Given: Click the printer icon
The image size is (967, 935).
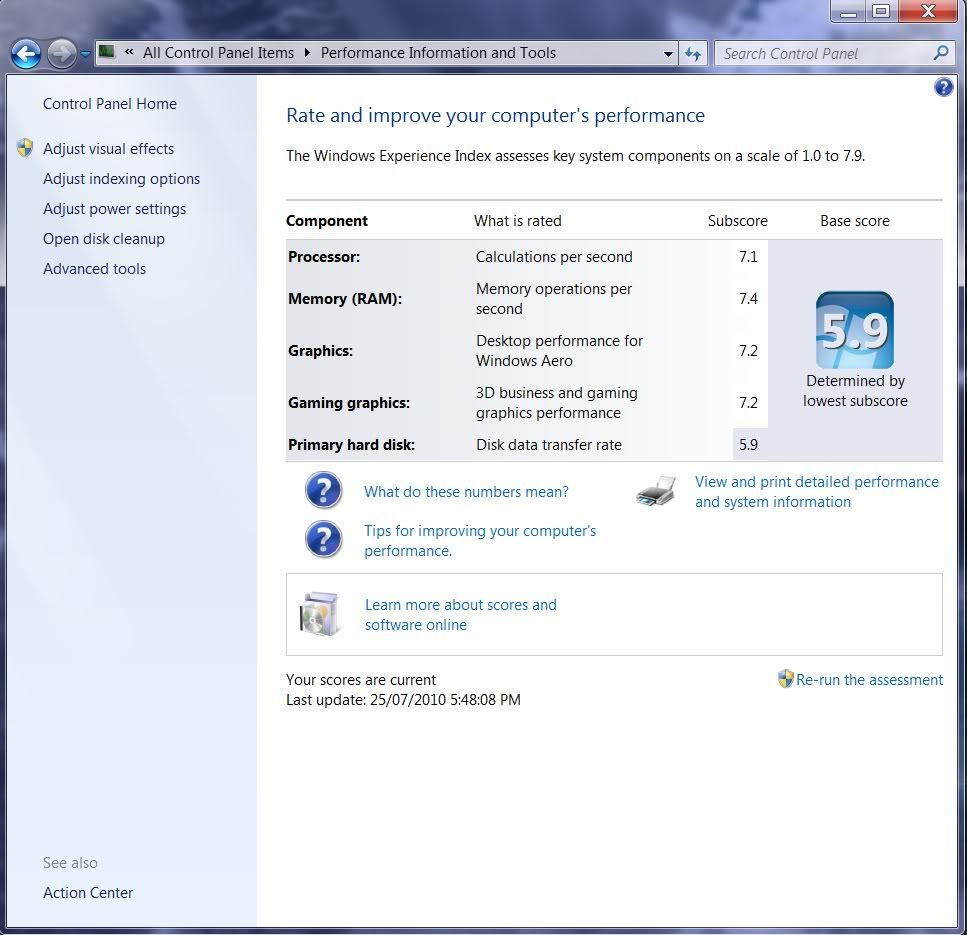Looking at the screenshot, I should [x=656, y=491].
